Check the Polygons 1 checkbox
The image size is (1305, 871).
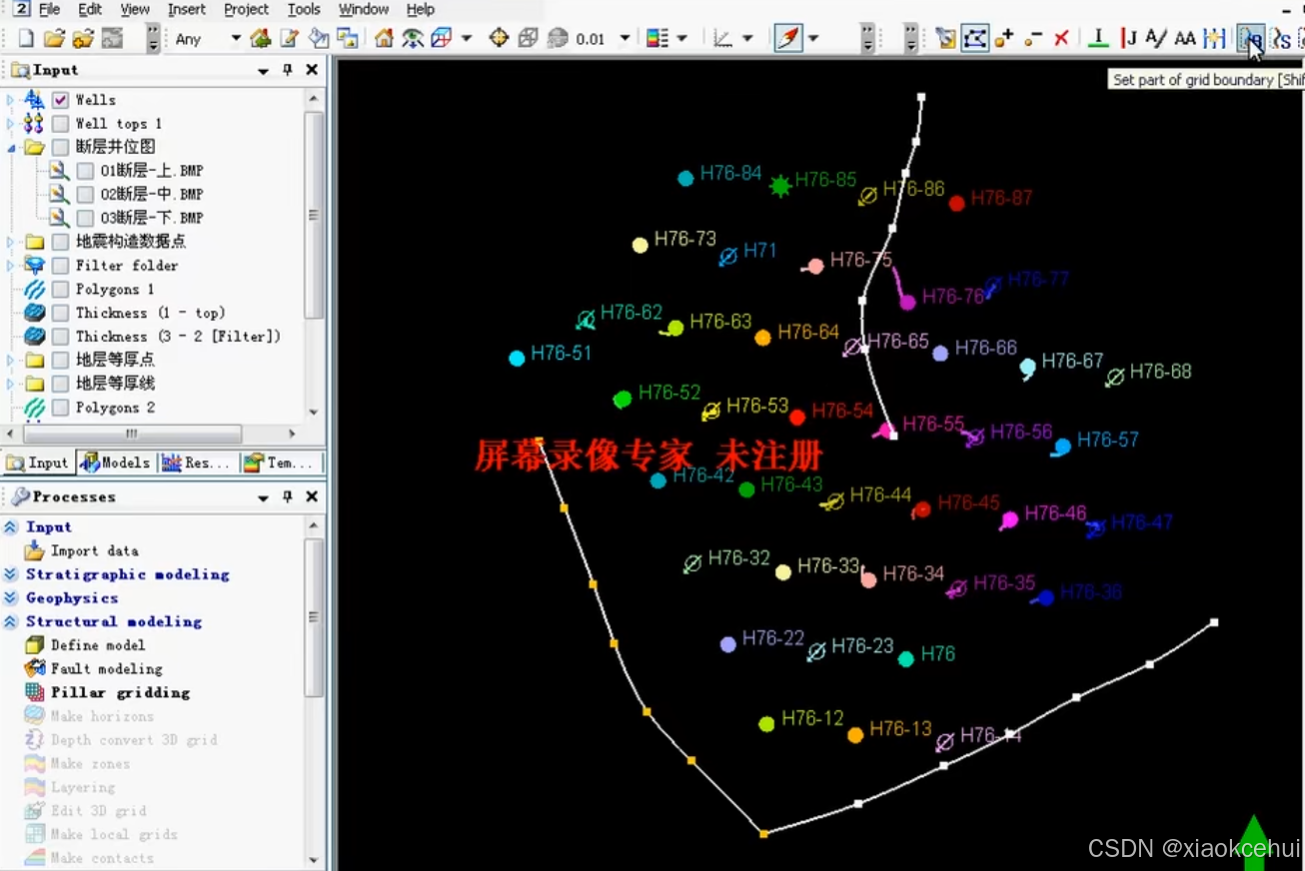click(60, 289)
